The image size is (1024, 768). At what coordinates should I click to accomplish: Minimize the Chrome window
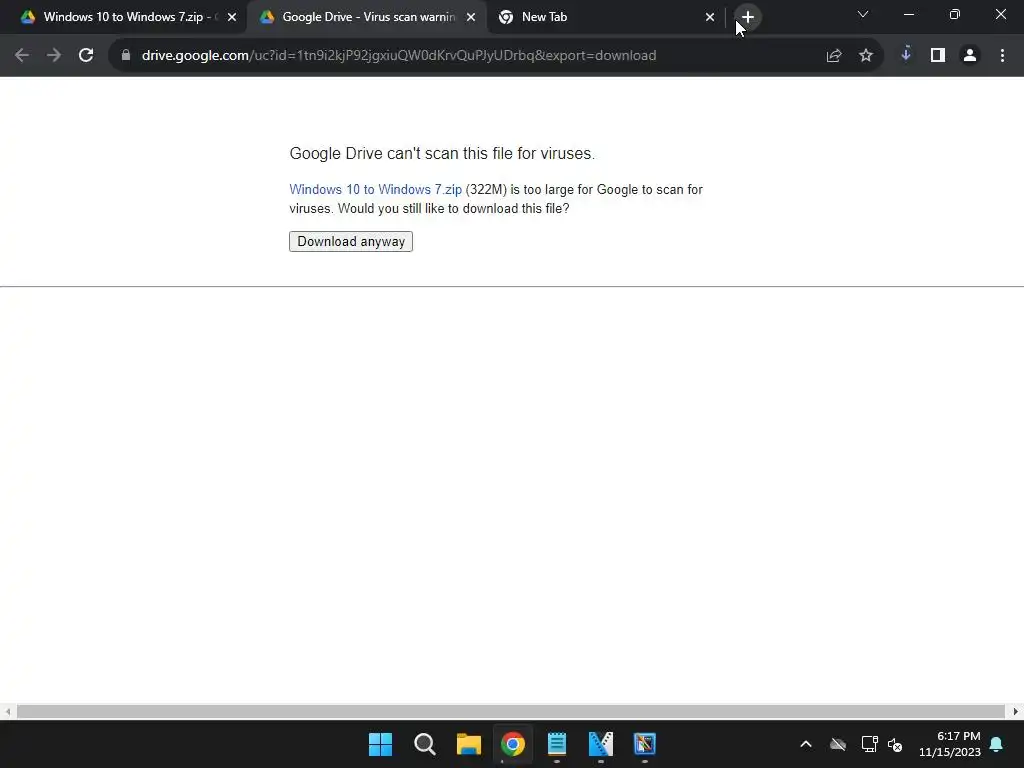click(908, 14)
